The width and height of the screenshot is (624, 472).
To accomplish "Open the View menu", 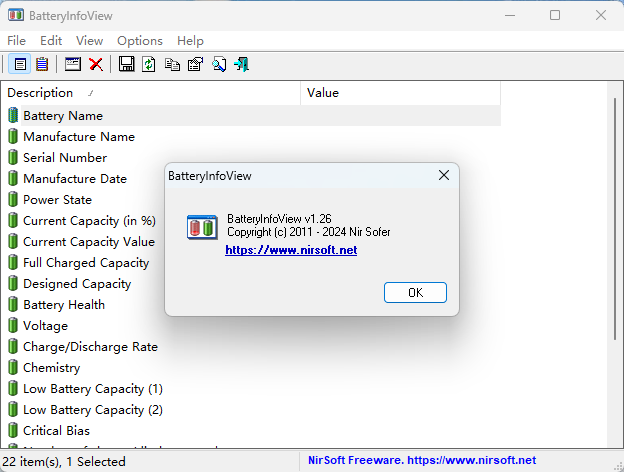I will (x=89, y=41).
